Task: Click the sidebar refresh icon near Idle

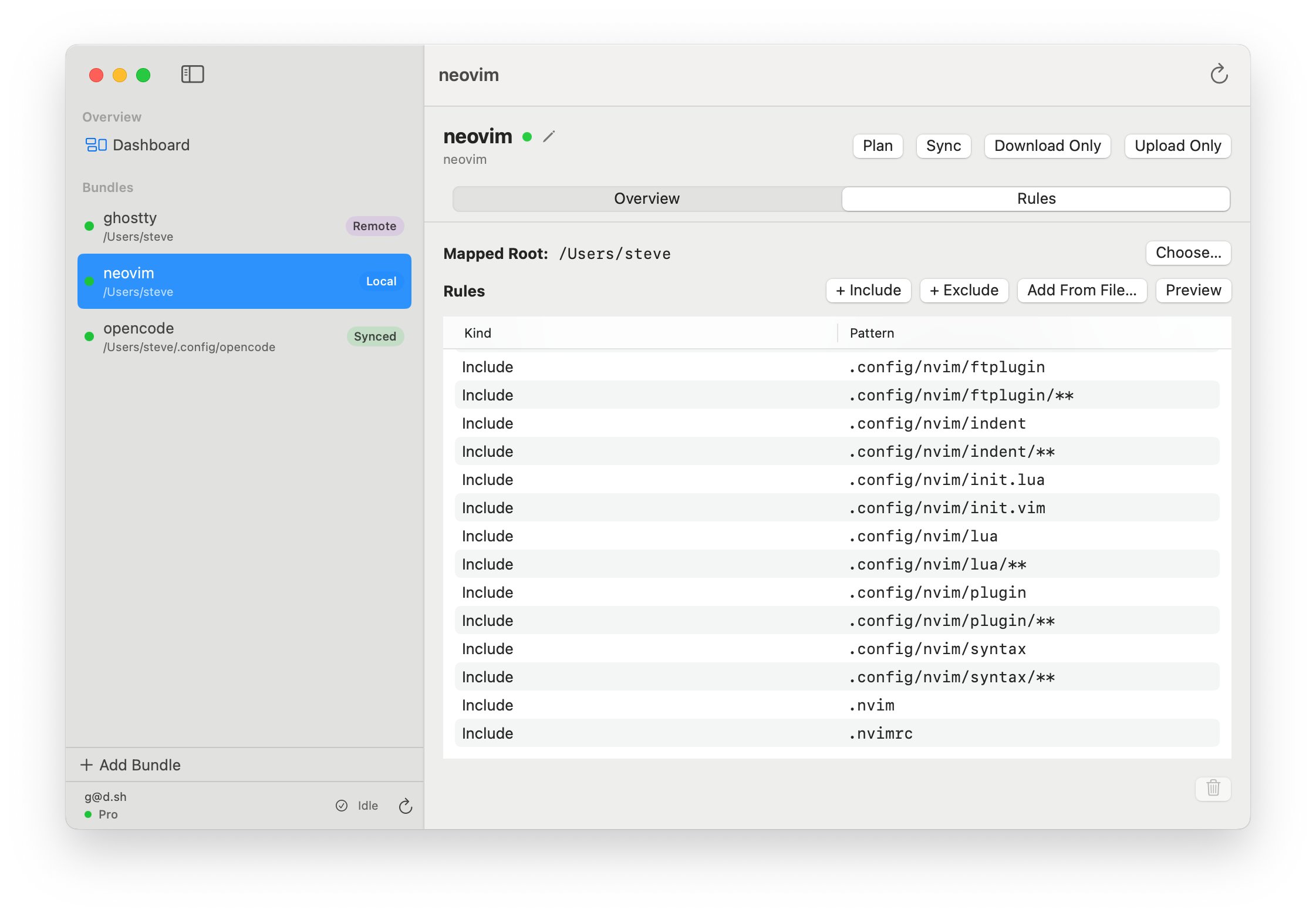Action: coord(405,806)
